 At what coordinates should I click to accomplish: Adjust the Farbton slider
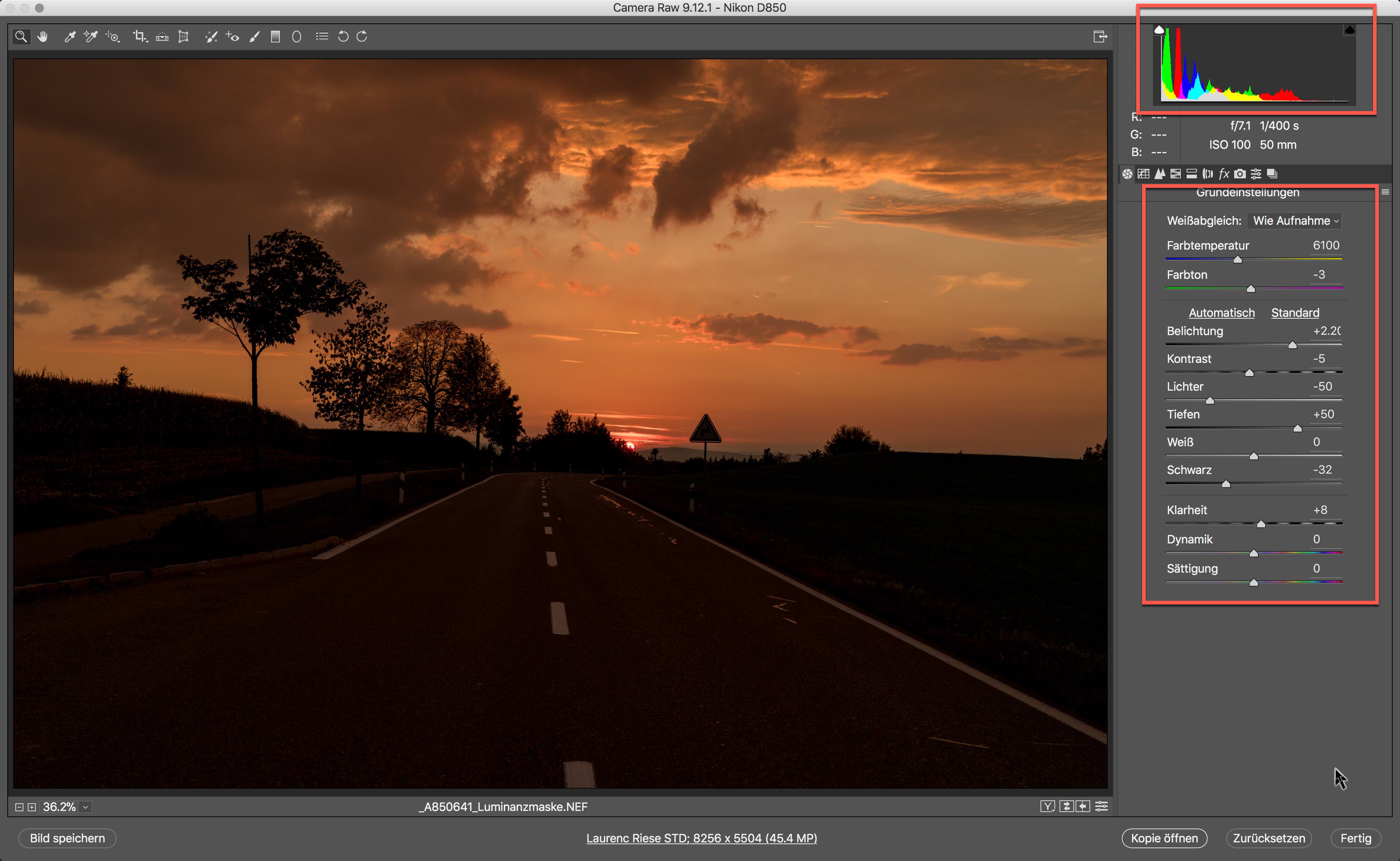[x=1251, y=289]
